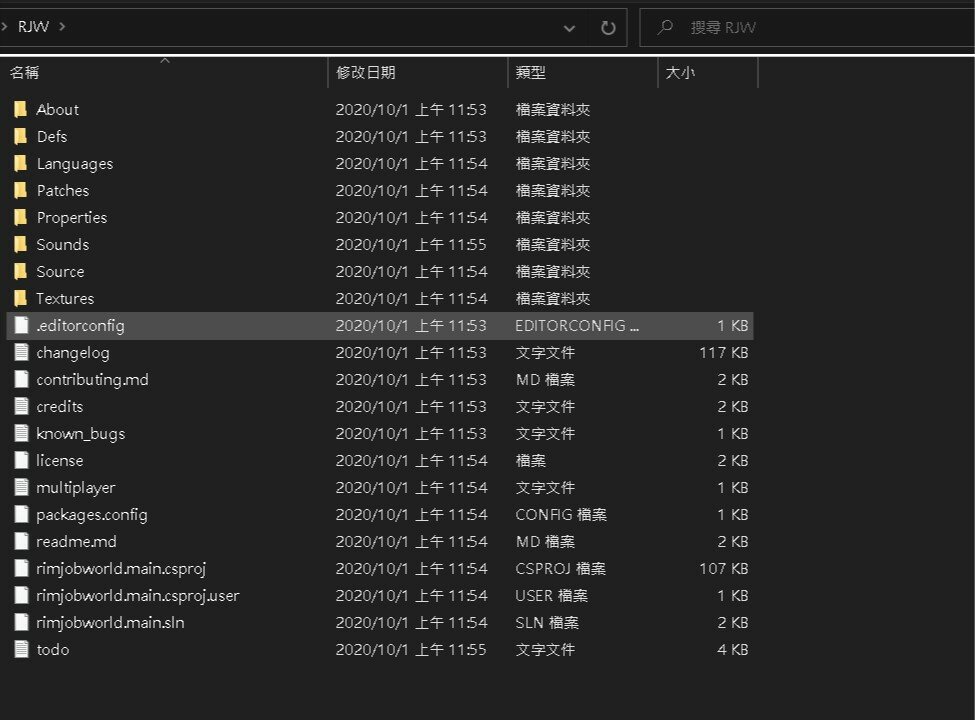The width and height of the screenshot is (975, 720).
Task: Select the Properties folder name
Action: coord(72,218)
